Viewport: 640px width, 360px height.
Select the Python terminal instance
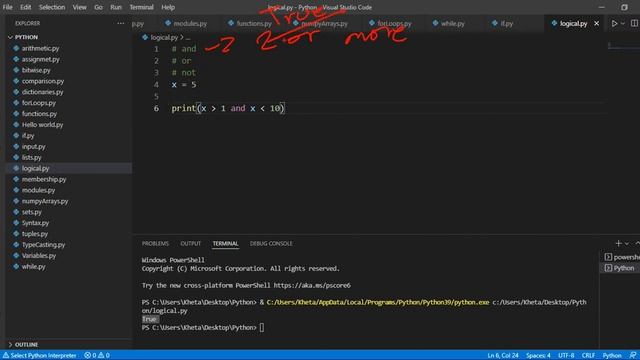click(620, 268)
